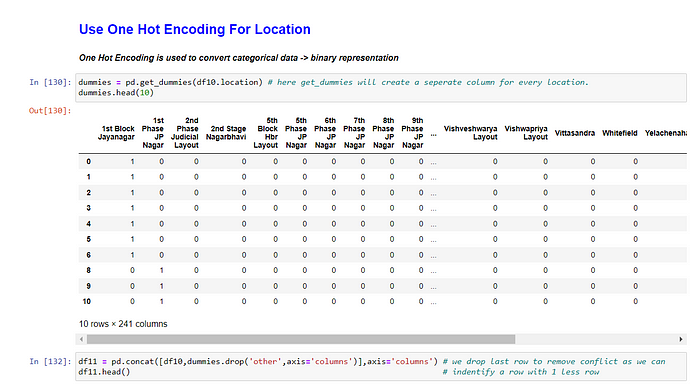
Task: Click the 'df11.head()' code line
Action: 104,372
